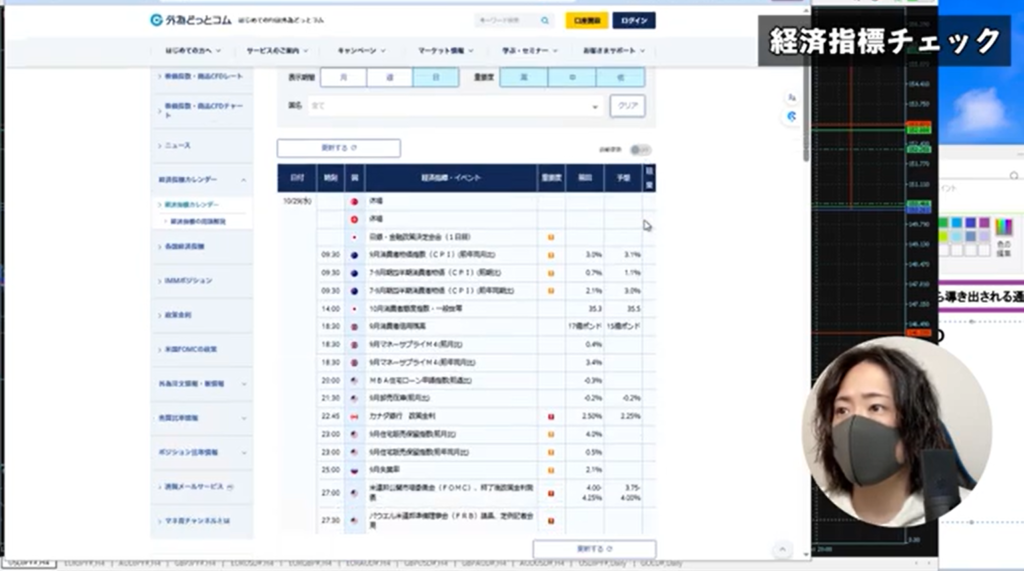The image size is (1024, 571).
Task: Click the translate icon at the page's right edge
Action: pos(791,97)
